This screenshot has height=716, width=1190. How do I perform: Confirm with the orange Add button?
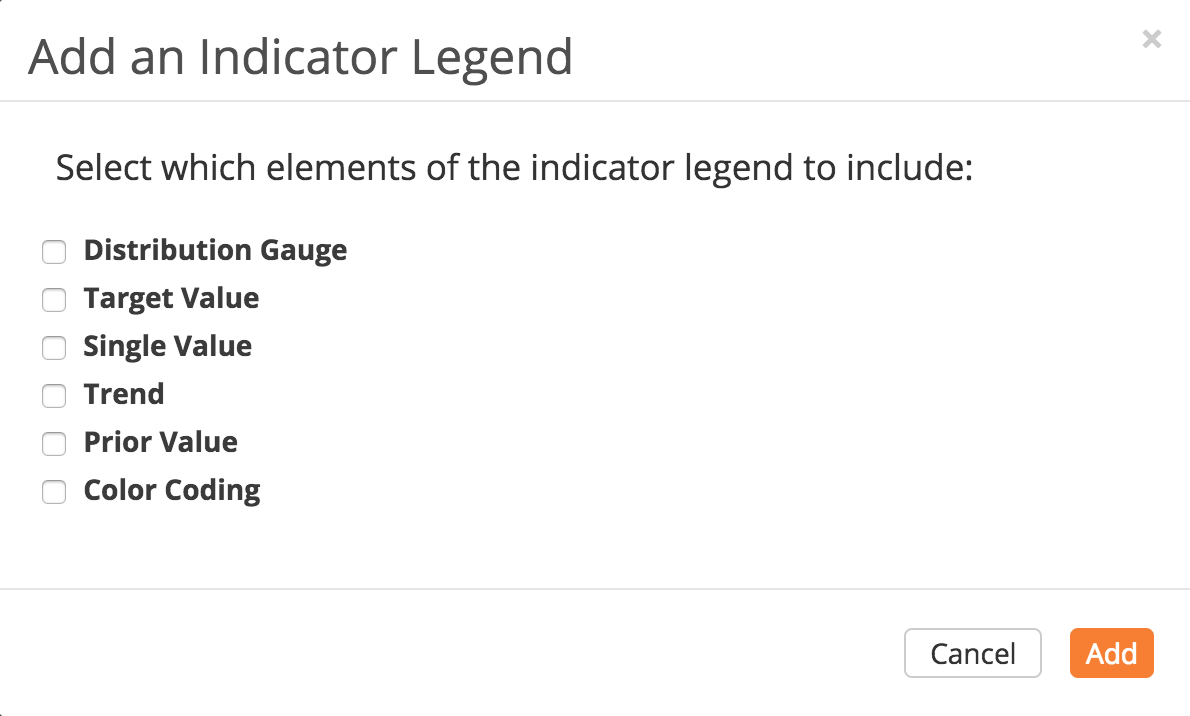click(x=1111, y=653)
